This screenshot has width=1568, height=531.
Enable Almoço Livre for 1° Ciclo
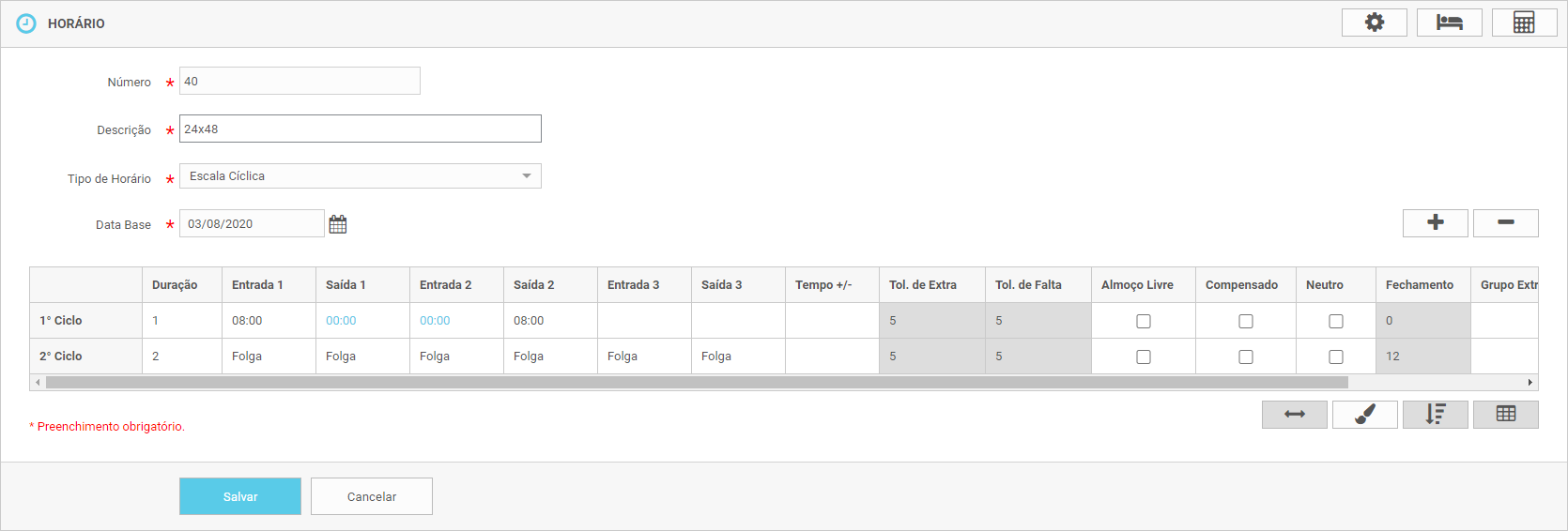coord(1143,321)
